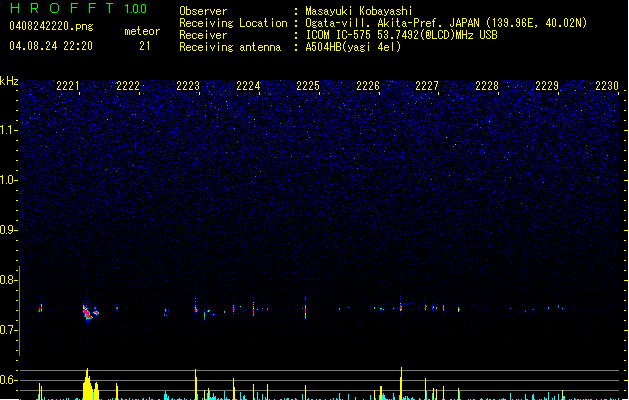The image size is (629, 400).
Task: Click the 2230 time axis marker
Action: tap(607, 86)
